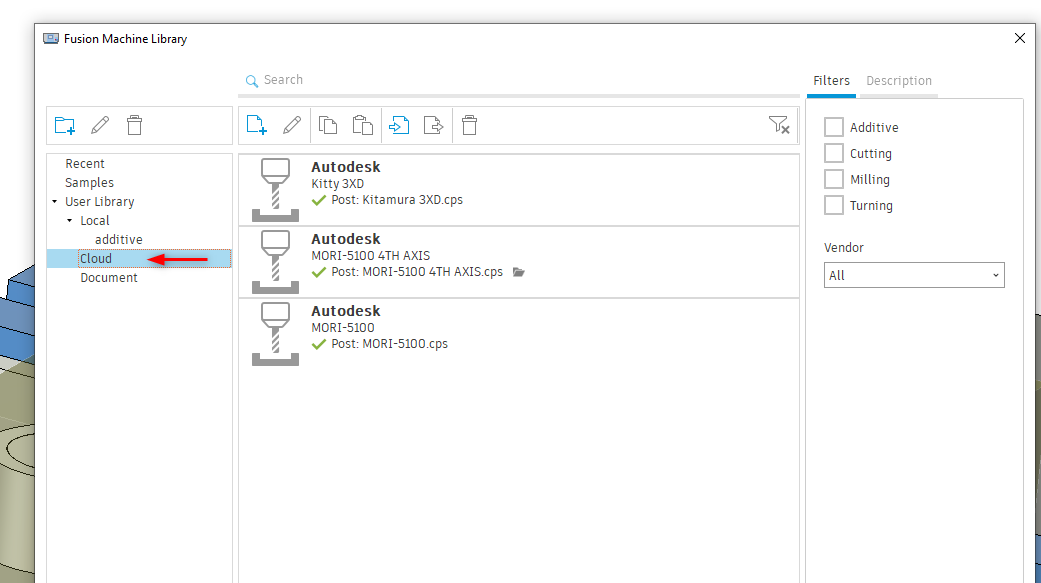Import a machine file
This screenshot has height=583, width=1041.
[x=398, y=125]
